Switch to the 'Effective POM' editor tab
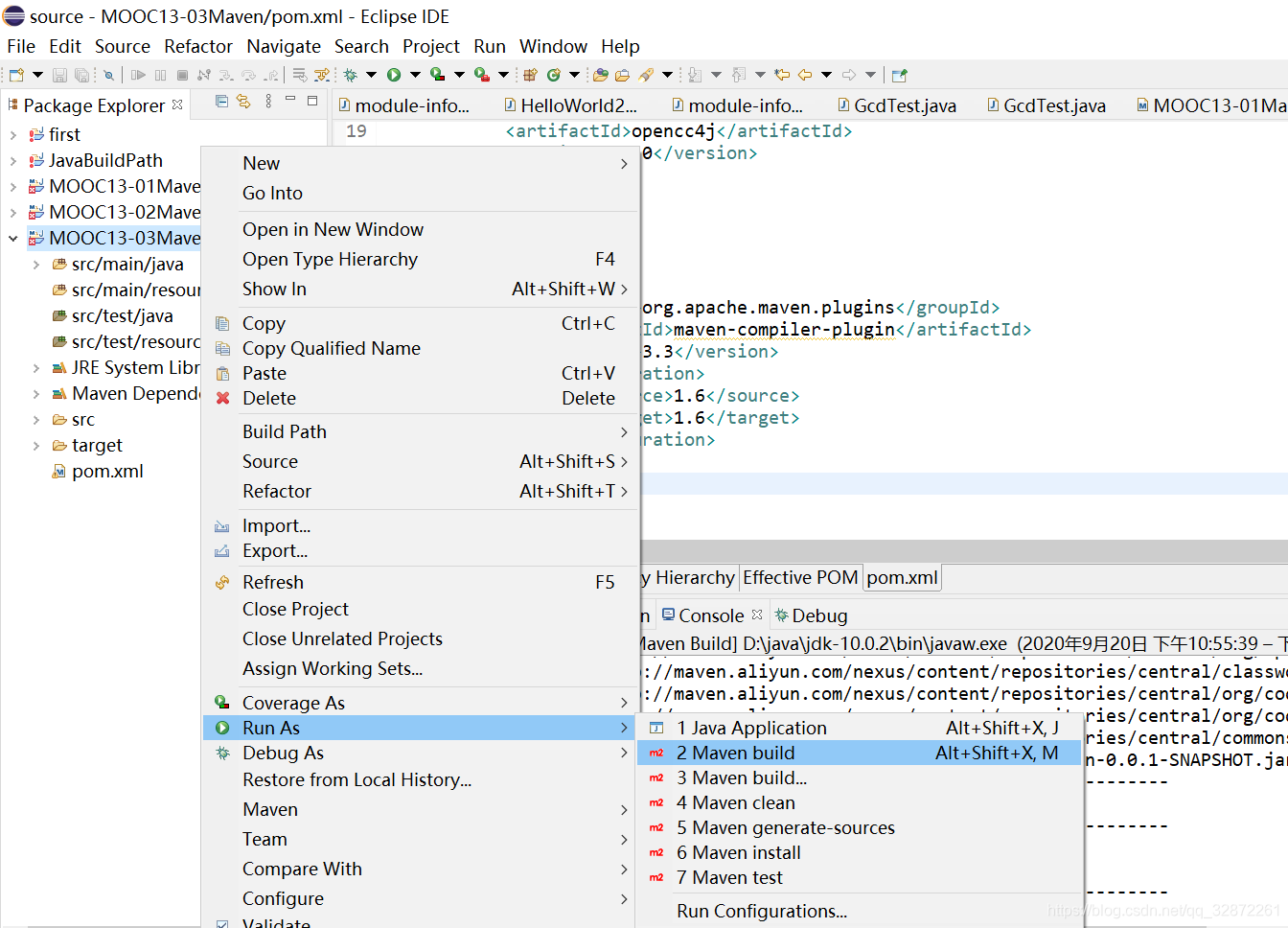The width and height of the screenshot is (1288, 928). [800, 578]
